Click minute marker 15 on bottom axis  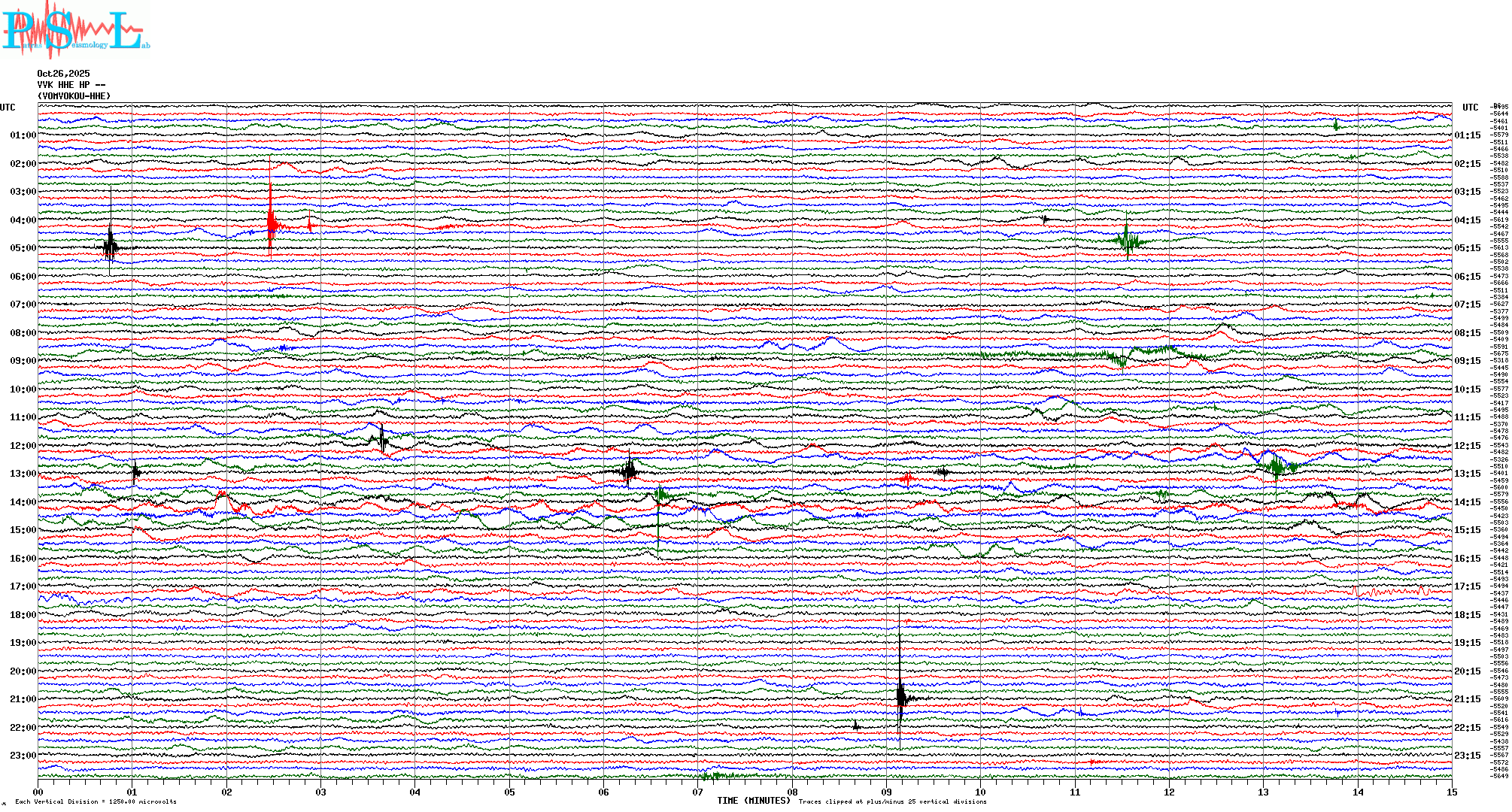tap(1452, 792)
